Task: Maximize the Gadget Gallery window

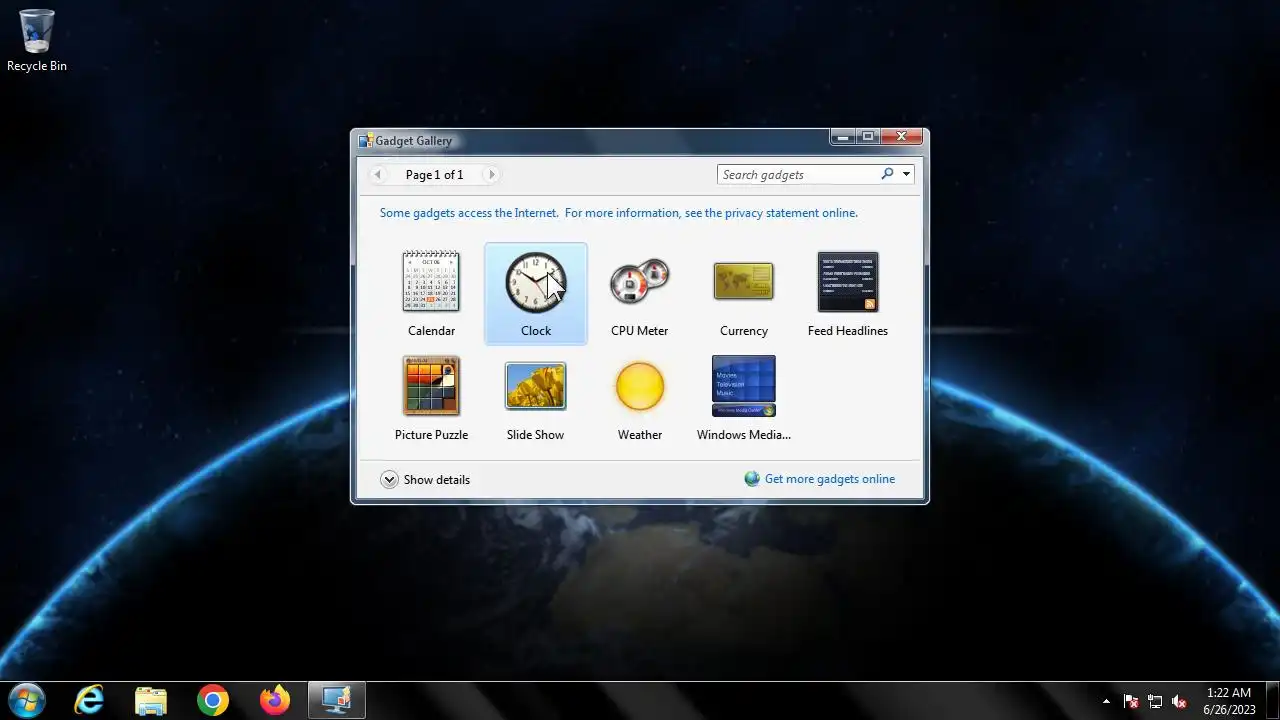Action: pos(868,137)
